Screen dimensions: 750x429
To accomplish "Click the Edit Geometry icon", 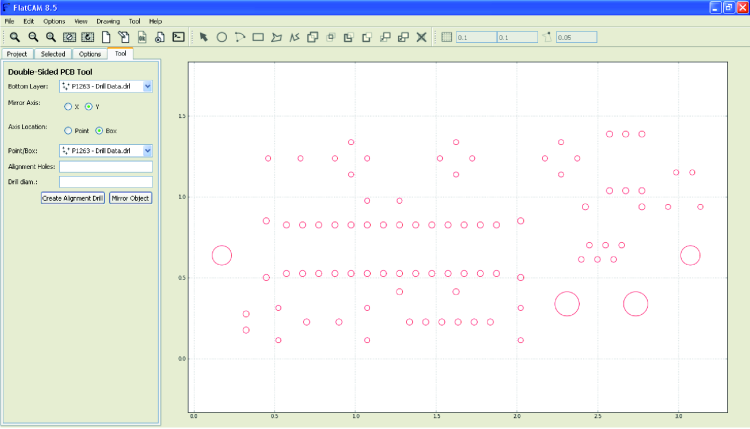I will point(124,37).
